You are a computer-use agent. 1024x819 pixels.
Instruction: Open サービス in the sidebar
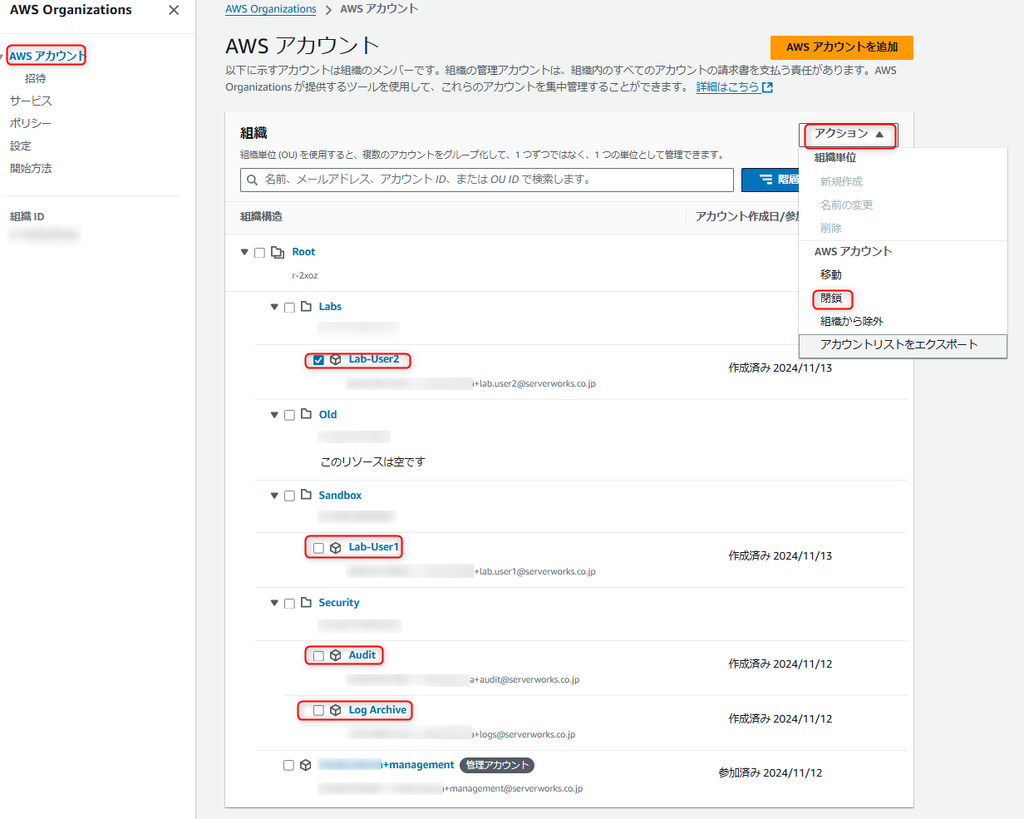(x=31, y=101)
